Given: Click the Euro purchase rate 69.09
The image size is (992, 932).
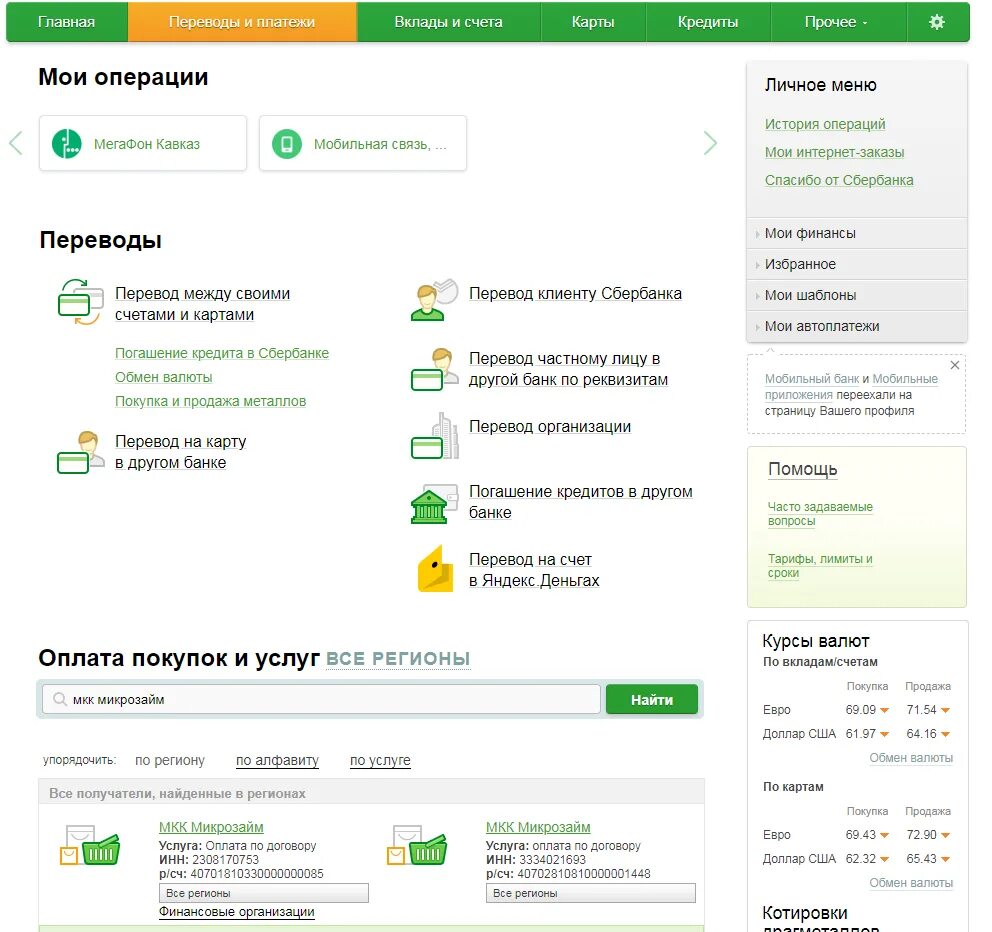Looking at the screenshot, I should point(861,710).
